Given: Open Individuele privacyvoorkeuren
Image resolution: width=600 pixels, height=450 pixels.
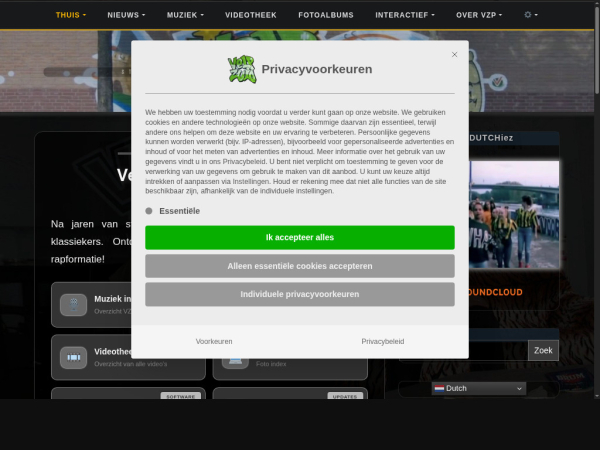Looking at the screenshot, I should (300, 294).
